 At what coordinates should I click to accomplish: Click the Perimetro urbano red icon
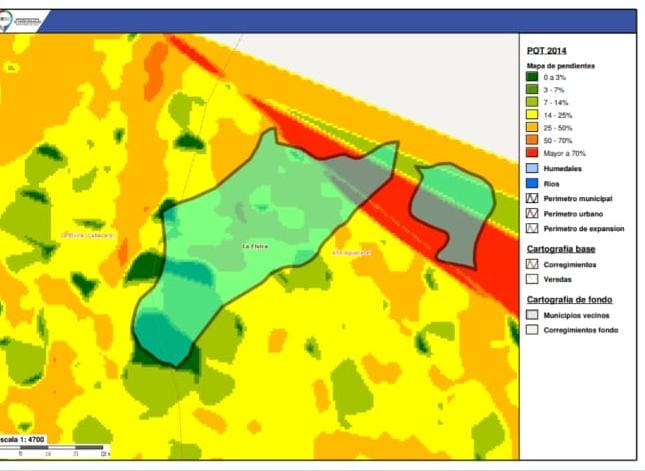(532, 213)
